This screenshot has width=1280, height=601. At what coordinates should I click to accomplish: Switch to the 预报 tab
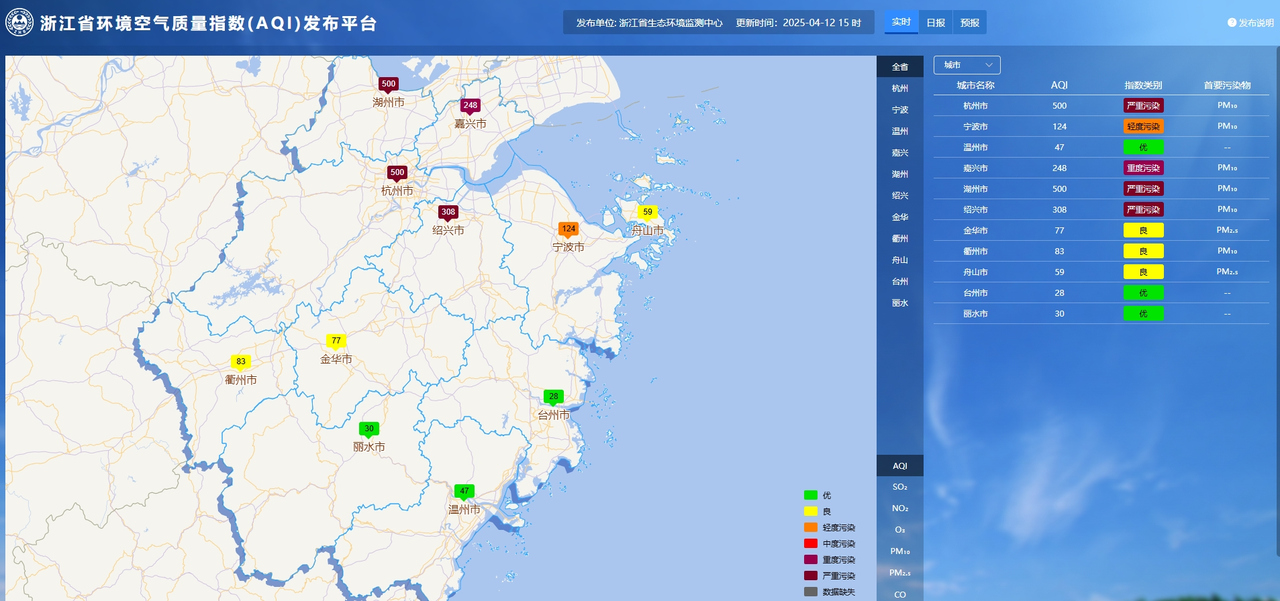(970, 22)
